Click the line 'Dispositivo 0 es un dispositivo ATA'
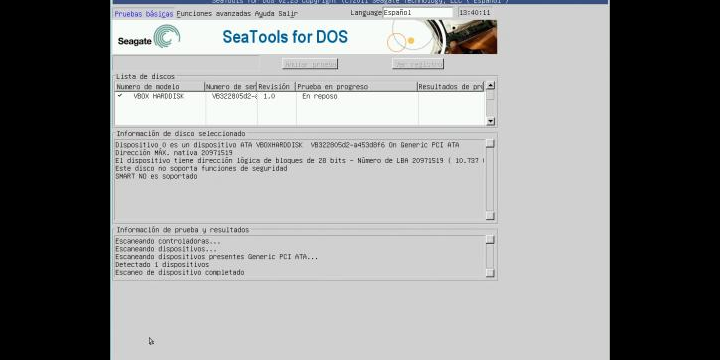This screenshot has width=720, height=360. point(287,145)
